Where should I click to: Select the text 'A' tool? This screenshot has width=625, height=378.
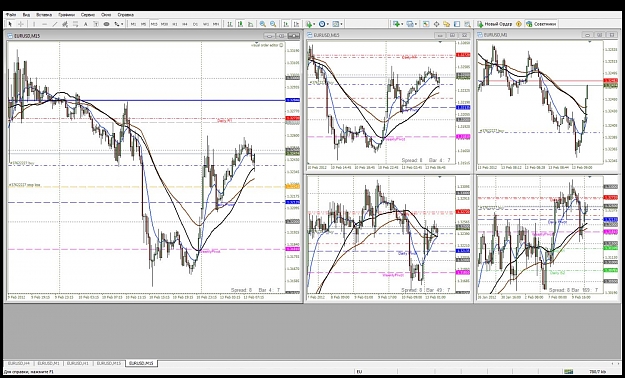pyautogui.click(x=85, y=24)
